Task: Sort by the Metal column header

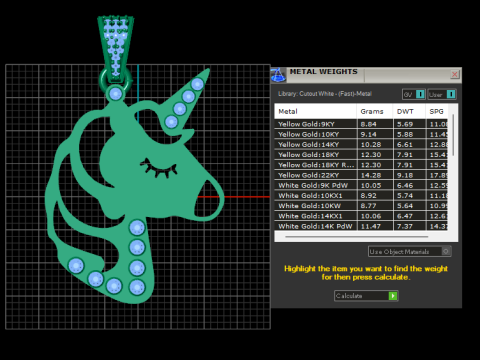Action: pyautogui.click(x=315, y=111)
